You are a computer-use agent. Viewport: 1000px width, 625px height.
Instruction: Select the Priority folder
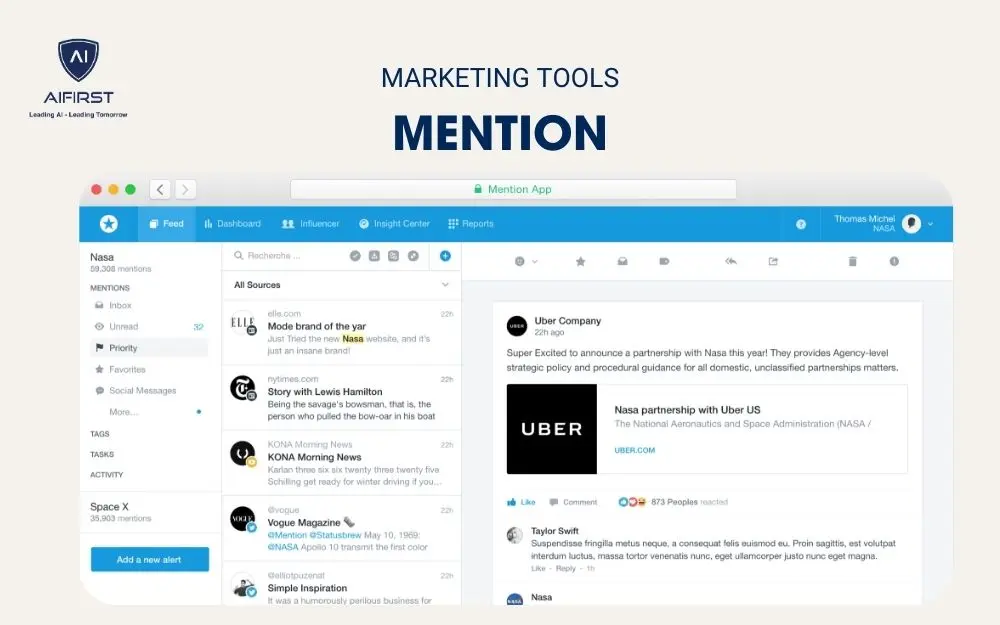149,348
